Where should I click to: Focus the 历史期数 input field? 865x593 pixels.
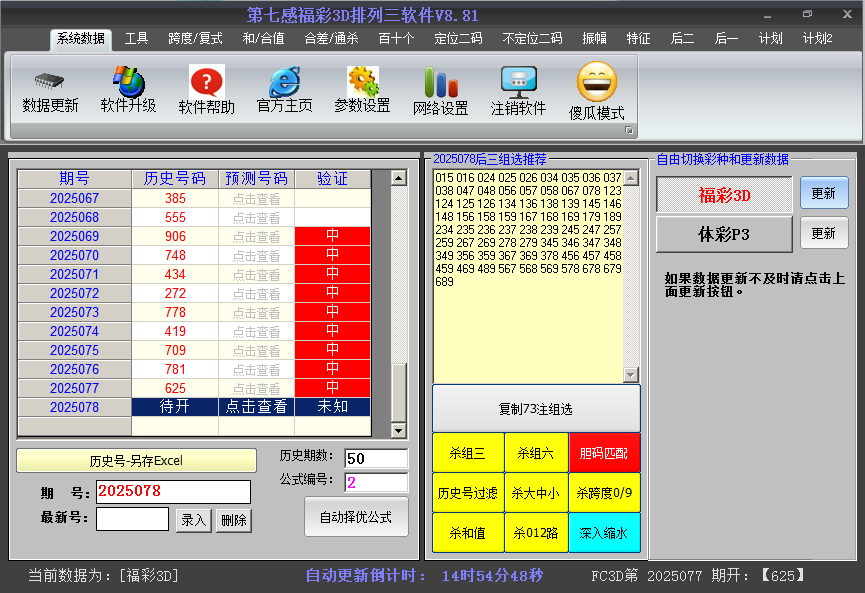pyautogui.click(x=376, y=458)
